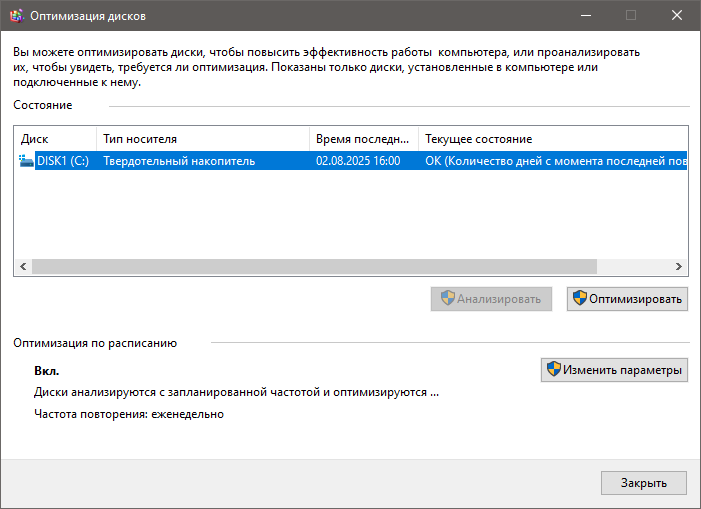The height and width of the screenshot is (509, 701).
Task: Close the window with the title bar X
Action: tap(677, 15)
